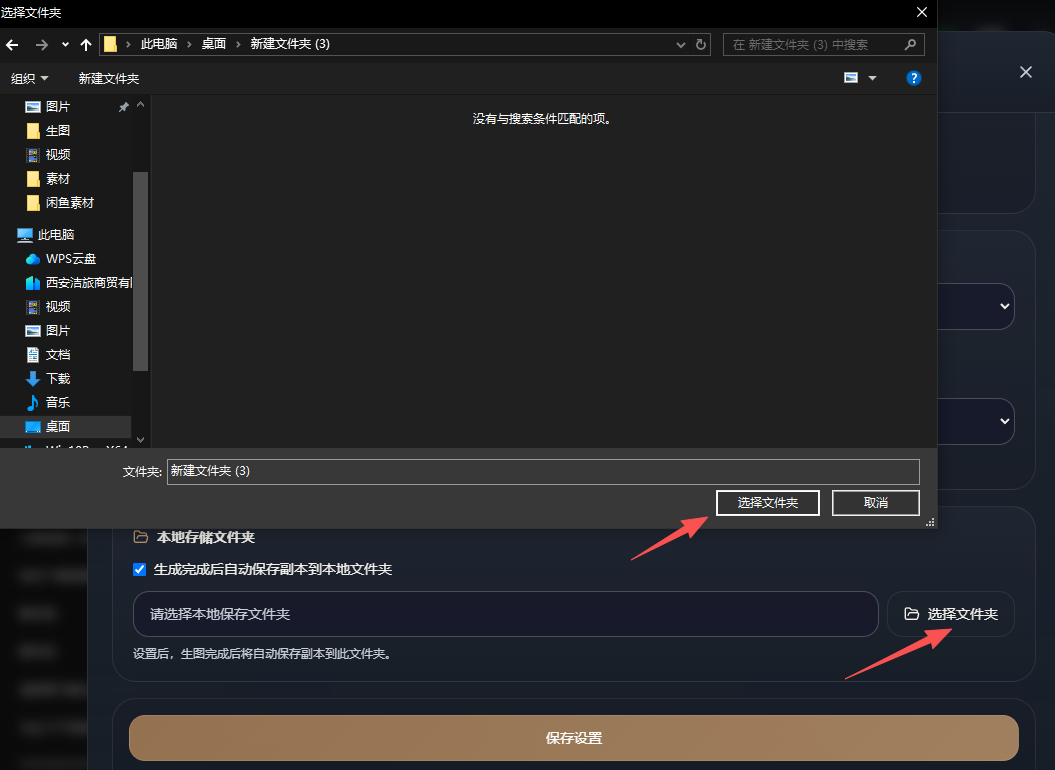Click the forward navigation arrow
Viewport: 1055px width, 770px height.
tap(42, 45)
